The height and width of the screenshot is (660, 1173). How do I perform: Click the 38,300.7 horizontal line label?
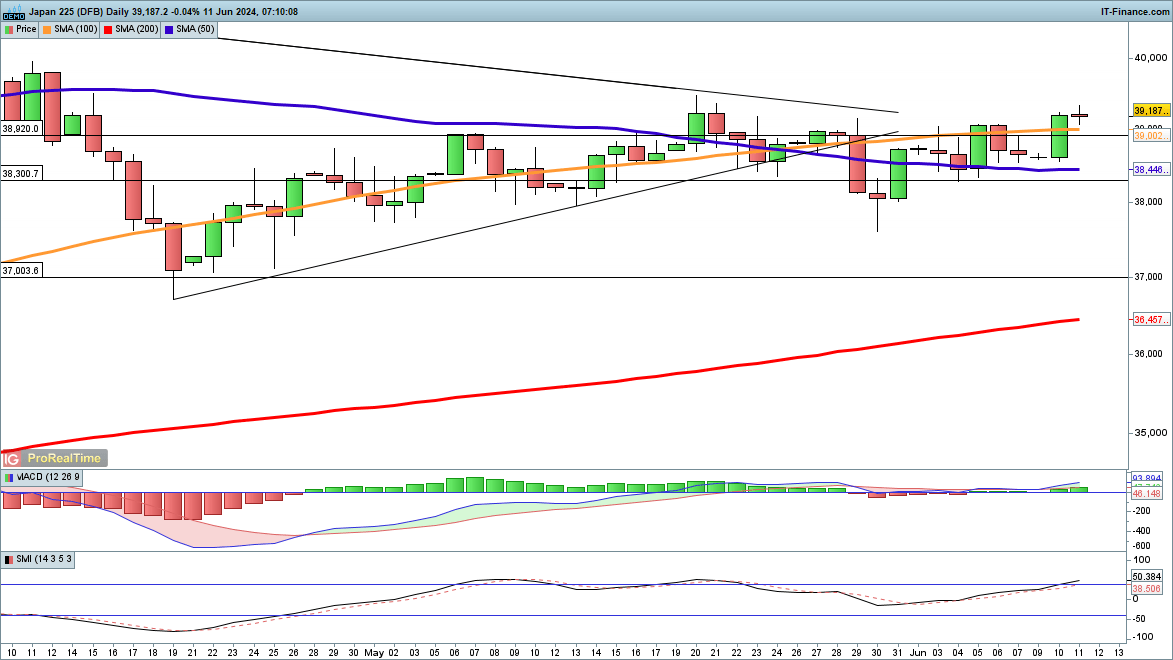pos(21,174)
